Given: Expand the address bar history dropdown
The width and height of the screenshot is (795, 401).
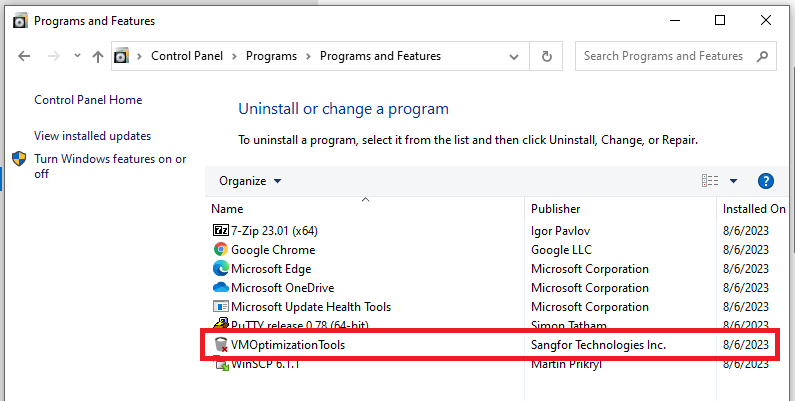Looking at the screenshot, I should click(x=514, y=57).
